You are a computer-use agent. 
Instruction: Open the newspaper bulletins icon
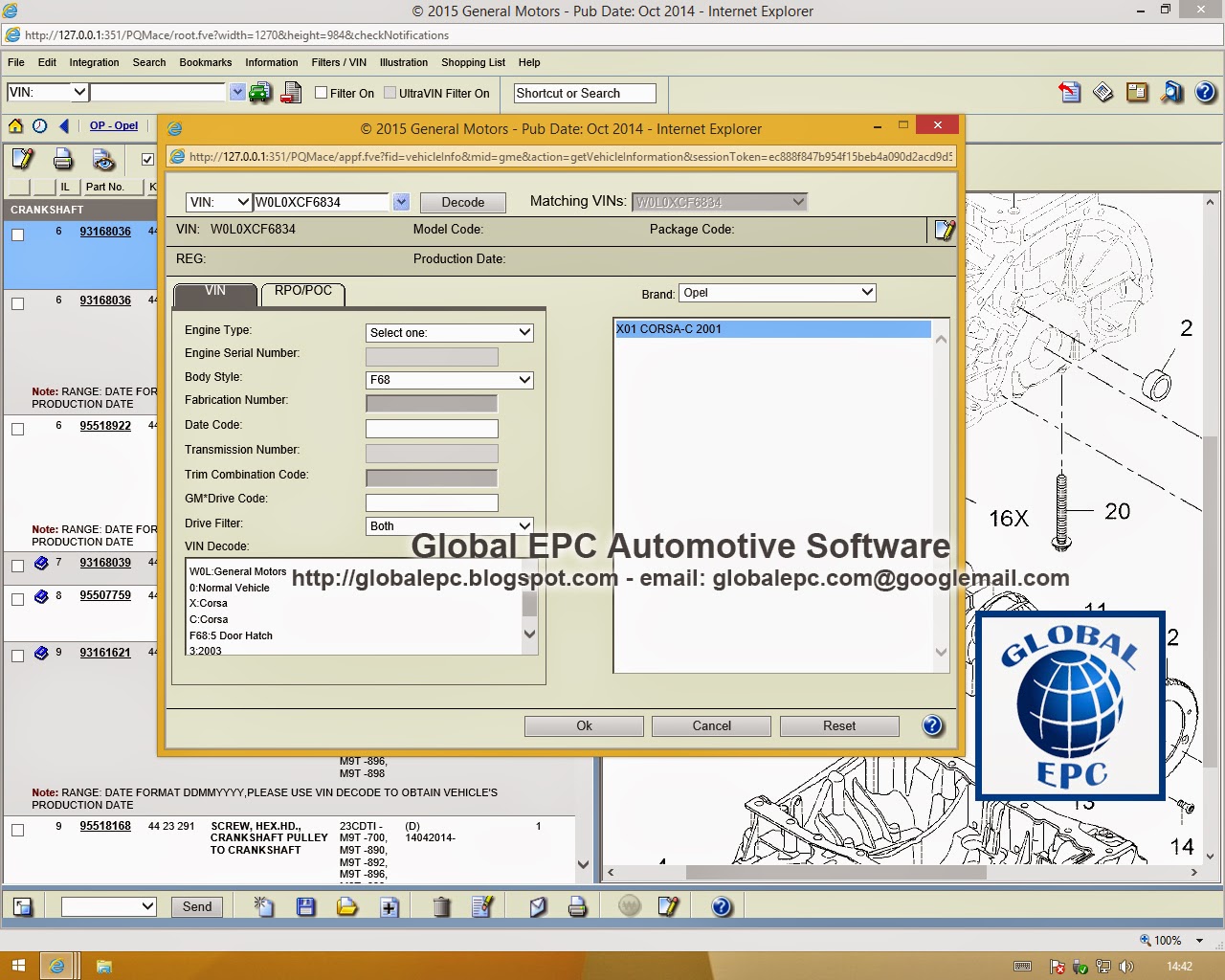coord(1103,92)
